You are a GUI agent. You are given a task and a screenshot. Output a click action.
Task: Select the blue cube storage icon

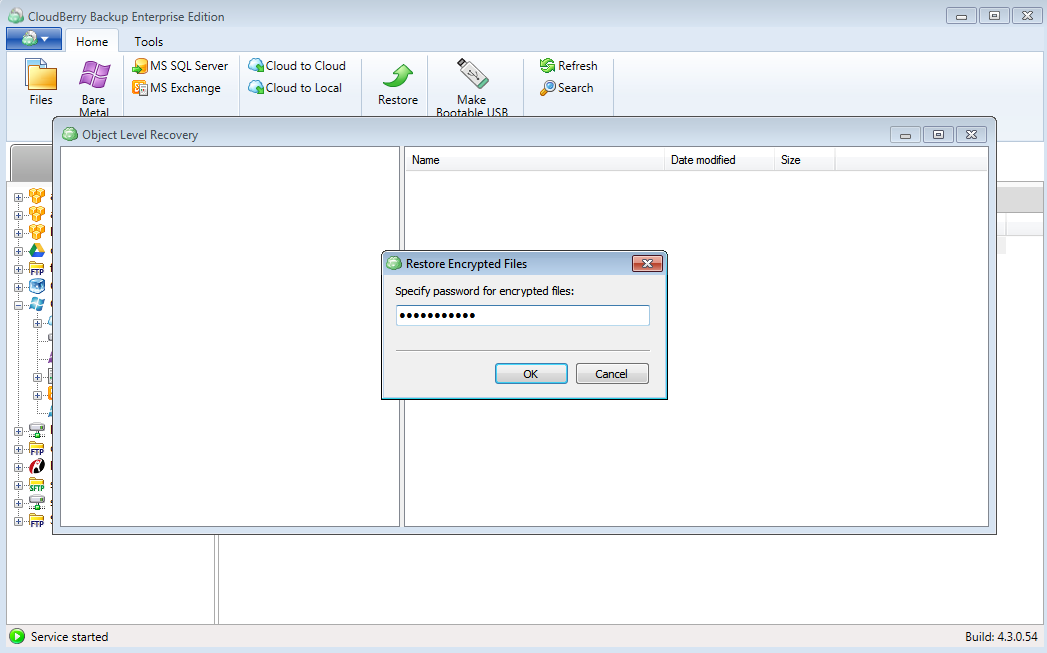coord(37,286)
